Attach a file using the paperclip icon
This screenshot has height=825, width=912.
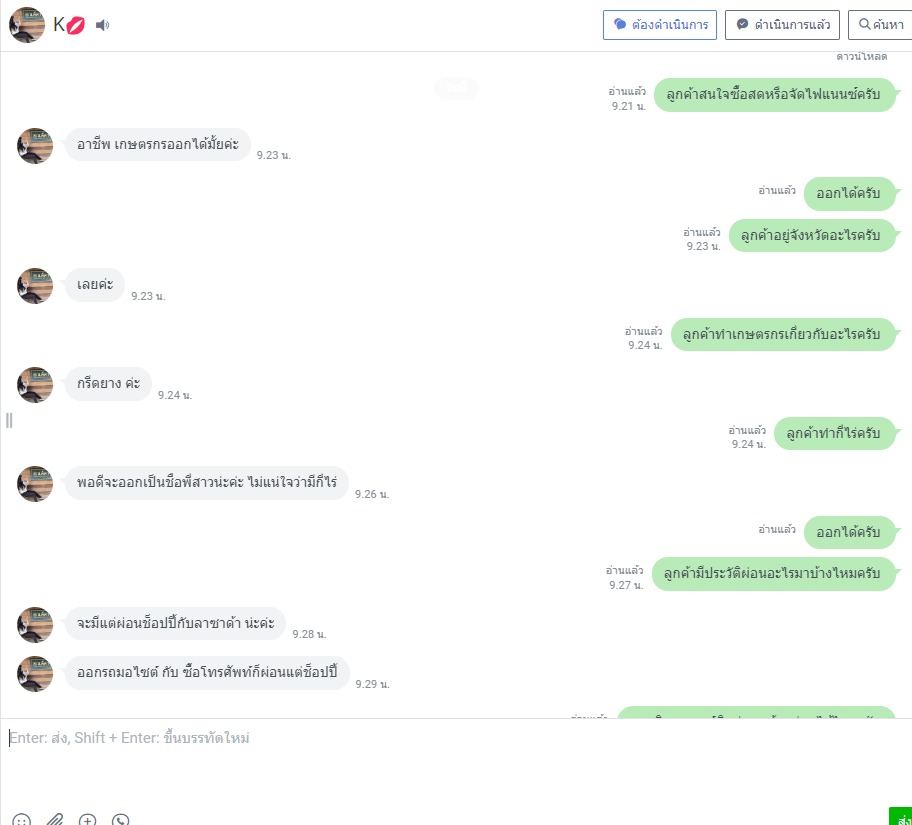[55, 820]
